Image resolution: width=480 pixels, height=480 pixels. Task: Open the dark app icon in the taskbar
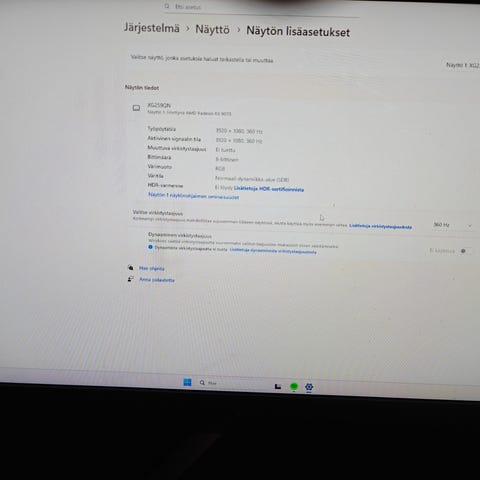click(x=278, y=386)
